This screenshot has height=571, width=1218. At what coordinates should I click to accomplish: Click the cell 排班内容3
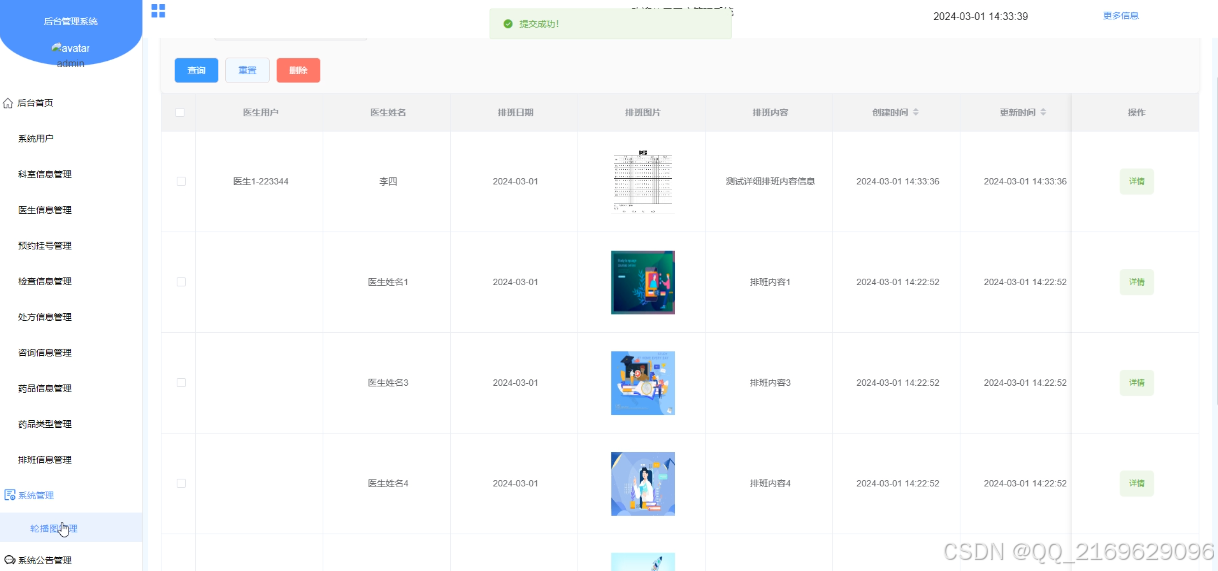(770, 383)
